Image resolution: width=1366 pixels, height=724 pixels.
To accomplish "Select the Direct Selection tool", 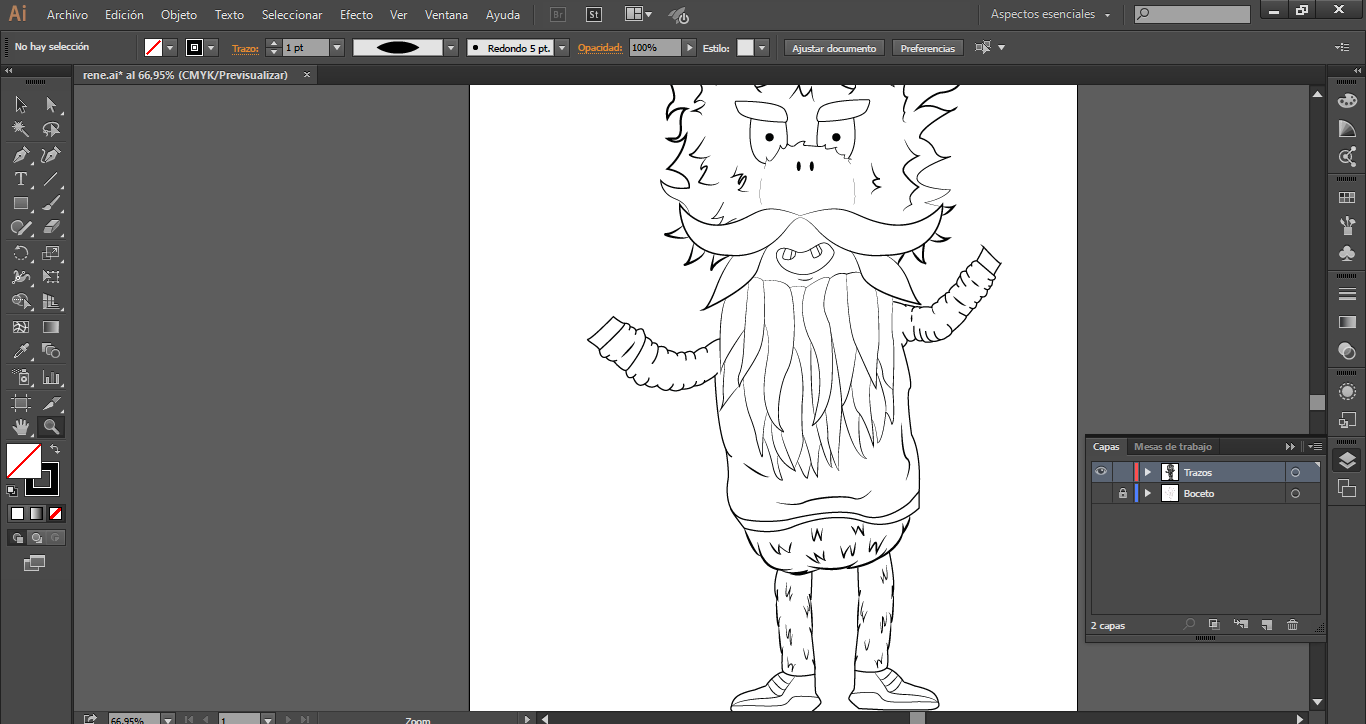I will (51, 105).
